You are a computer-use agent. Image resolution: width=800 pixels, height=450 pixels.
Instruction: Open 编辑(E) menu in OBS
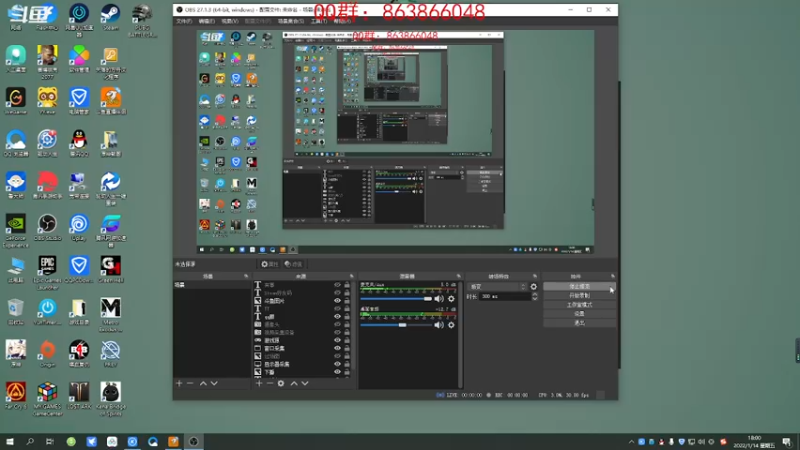207,21
